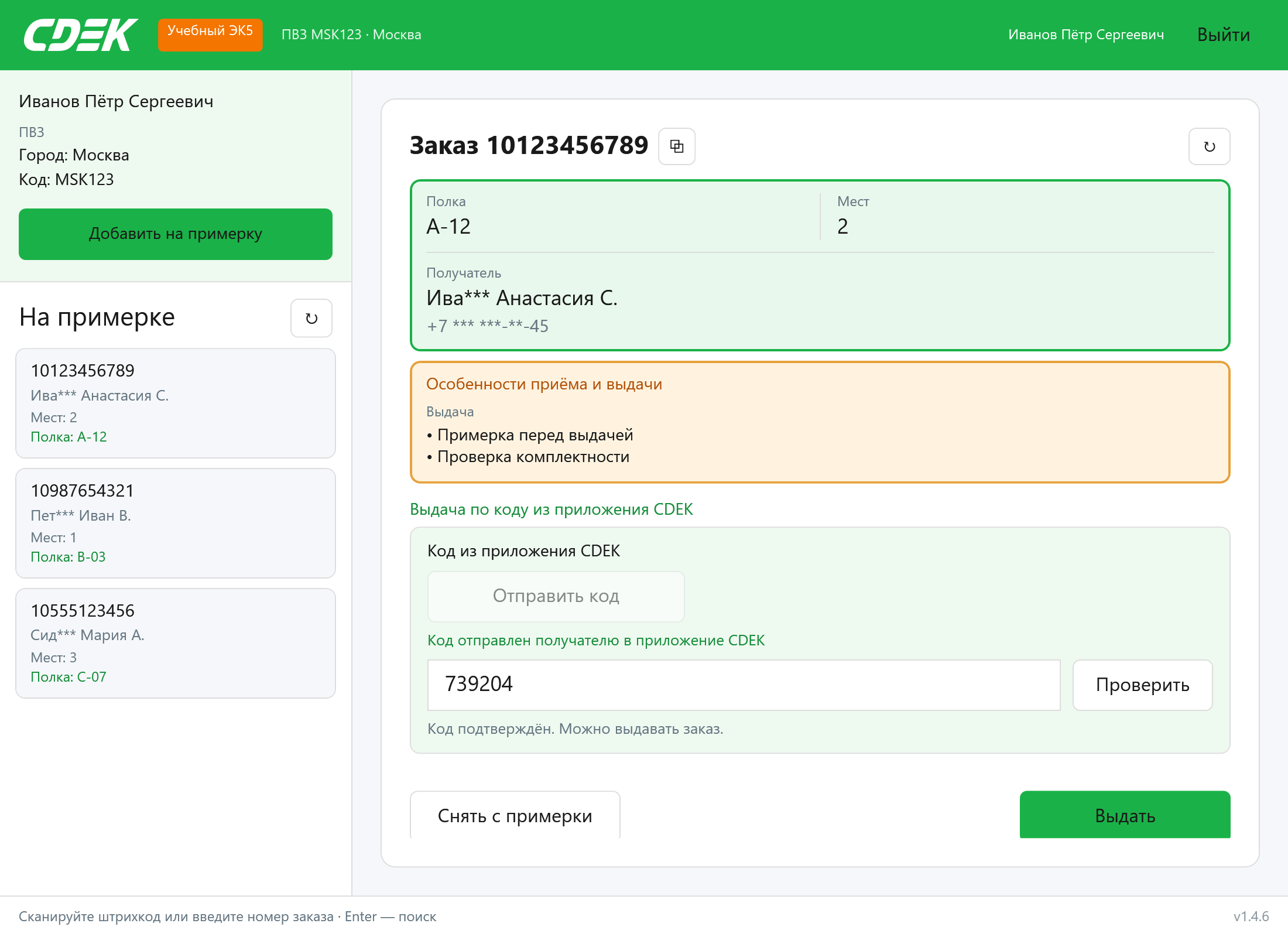This screenshot has width=1288, height=937.
Task: Click «Проверить» to verify the code
Action: pyautogui.click(x=1143, y=685)
